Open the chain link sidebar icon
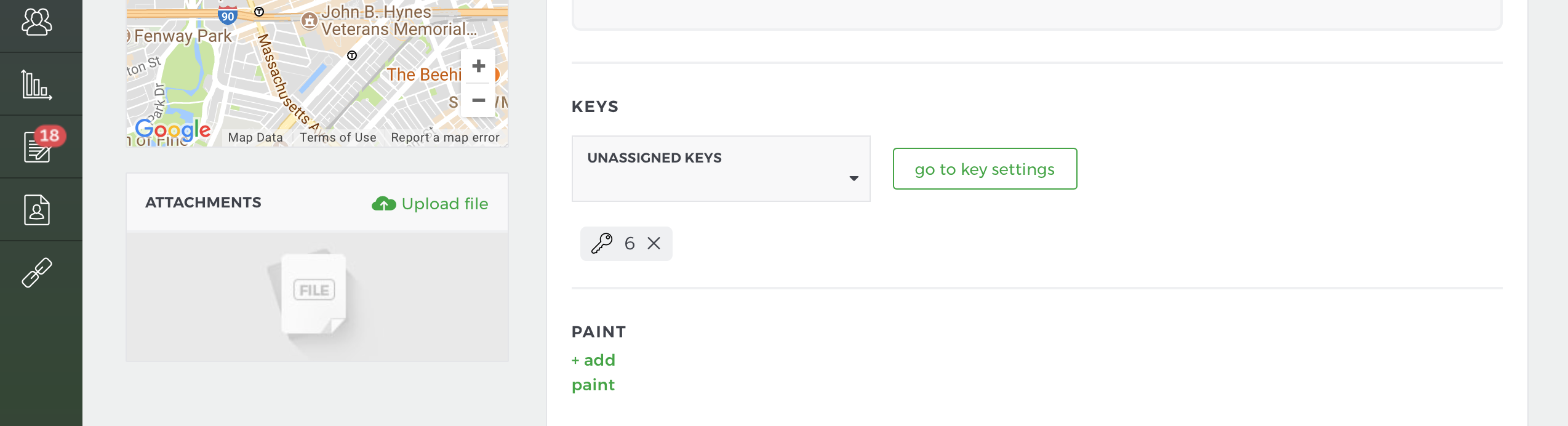The height and width of the screenshot is (426, 1568). pos(37,273)
